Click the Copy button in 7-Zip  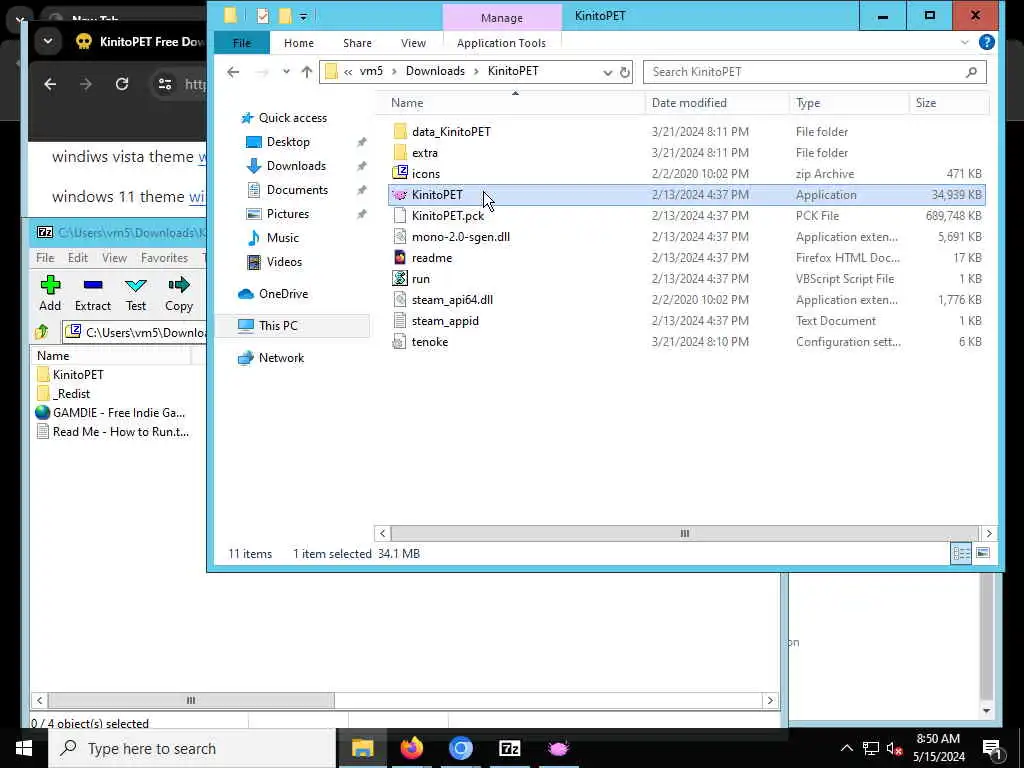click(x=178, y=293)
